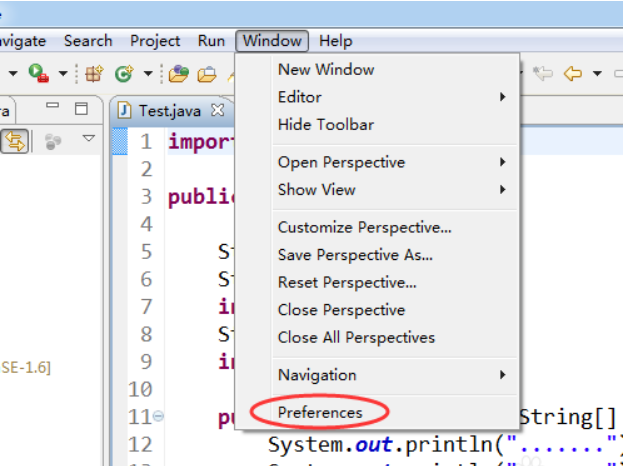Click the Open Task folder icon
Viewport: 625px width, 466px height.
[207, 73]
